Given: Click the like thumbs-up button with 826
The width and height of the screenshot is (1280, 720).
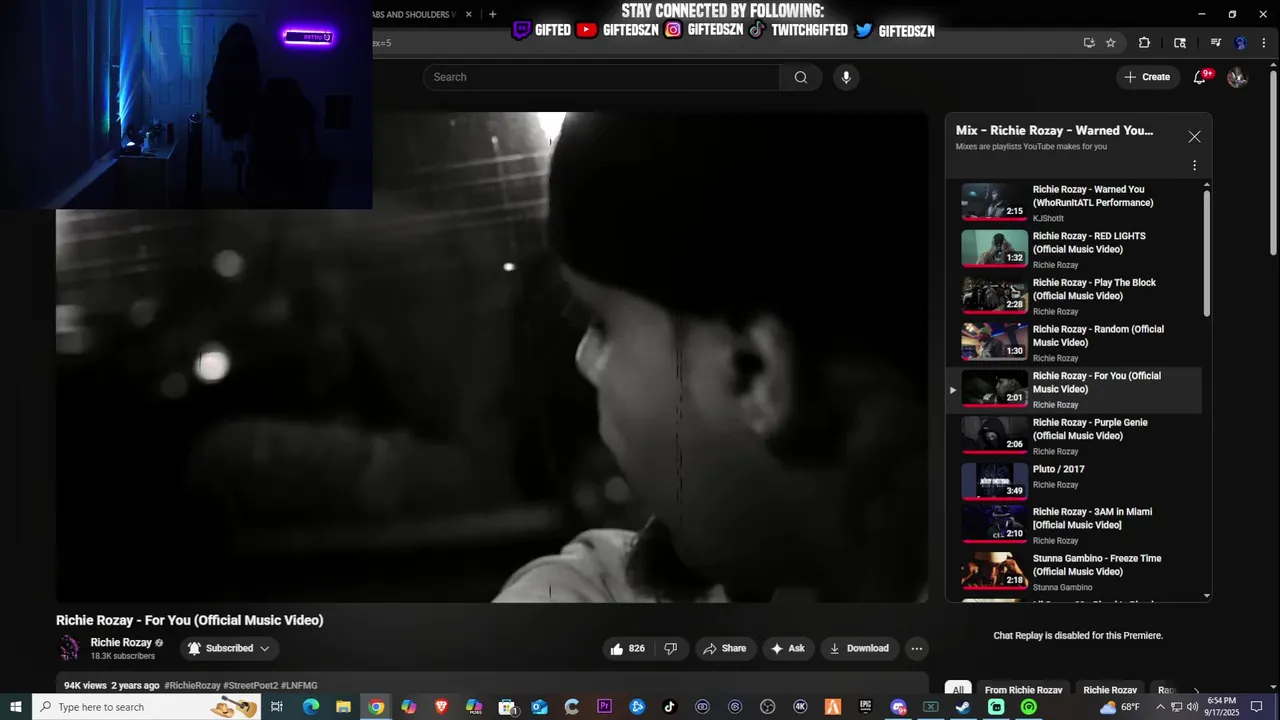Looking at the screenshot, I should pyautogui.click(x=627, y=648).
